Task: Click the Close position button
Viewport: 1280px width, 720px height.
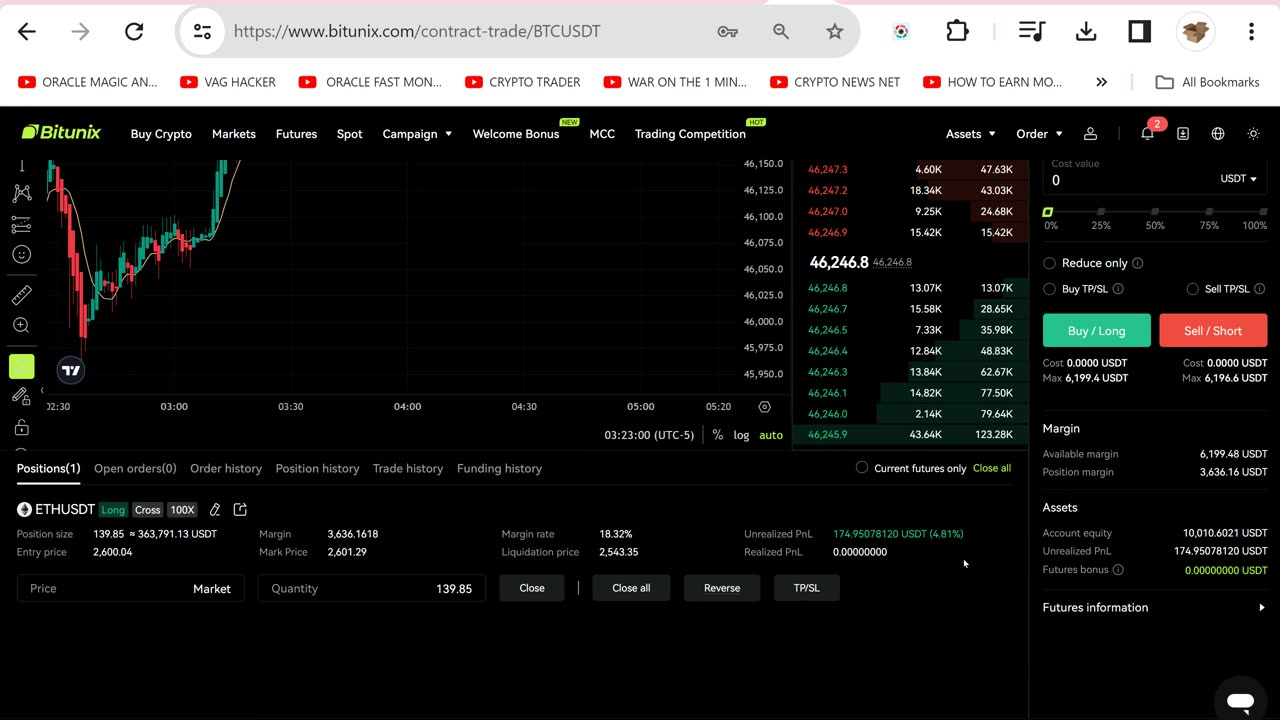Action: (532, 588)
